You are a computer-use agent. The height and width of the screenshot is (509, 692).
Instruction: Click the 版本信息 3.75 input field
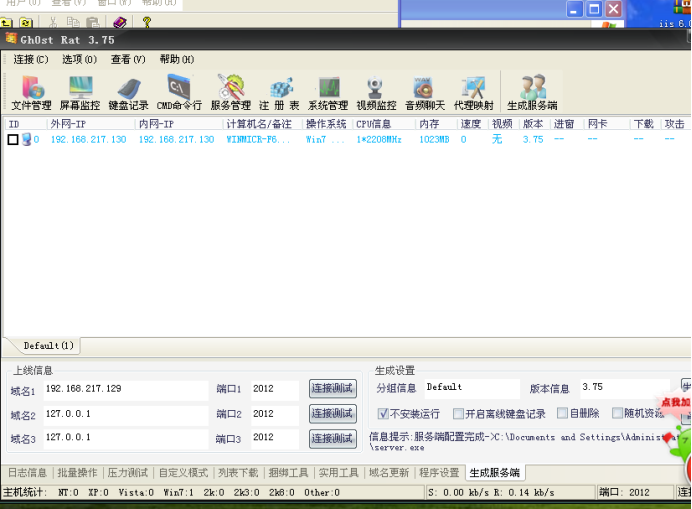(x=625, y=388)
